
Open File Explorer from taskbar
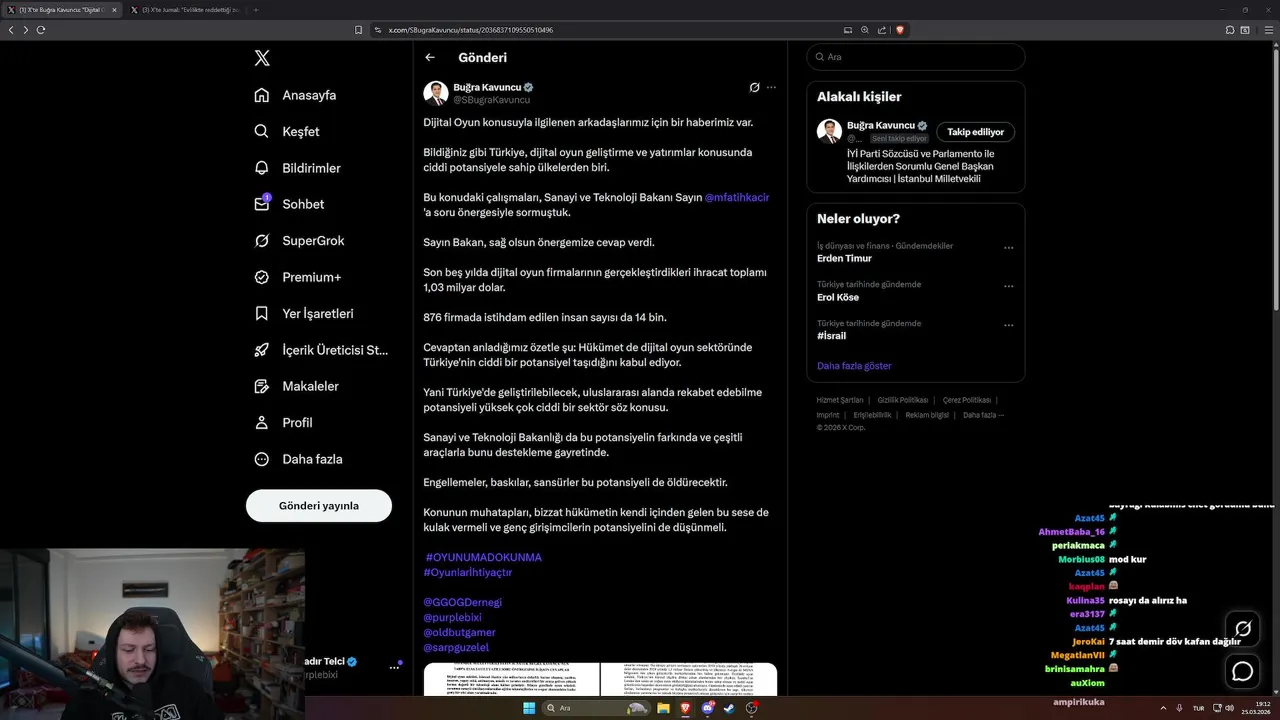coord(662,708)
